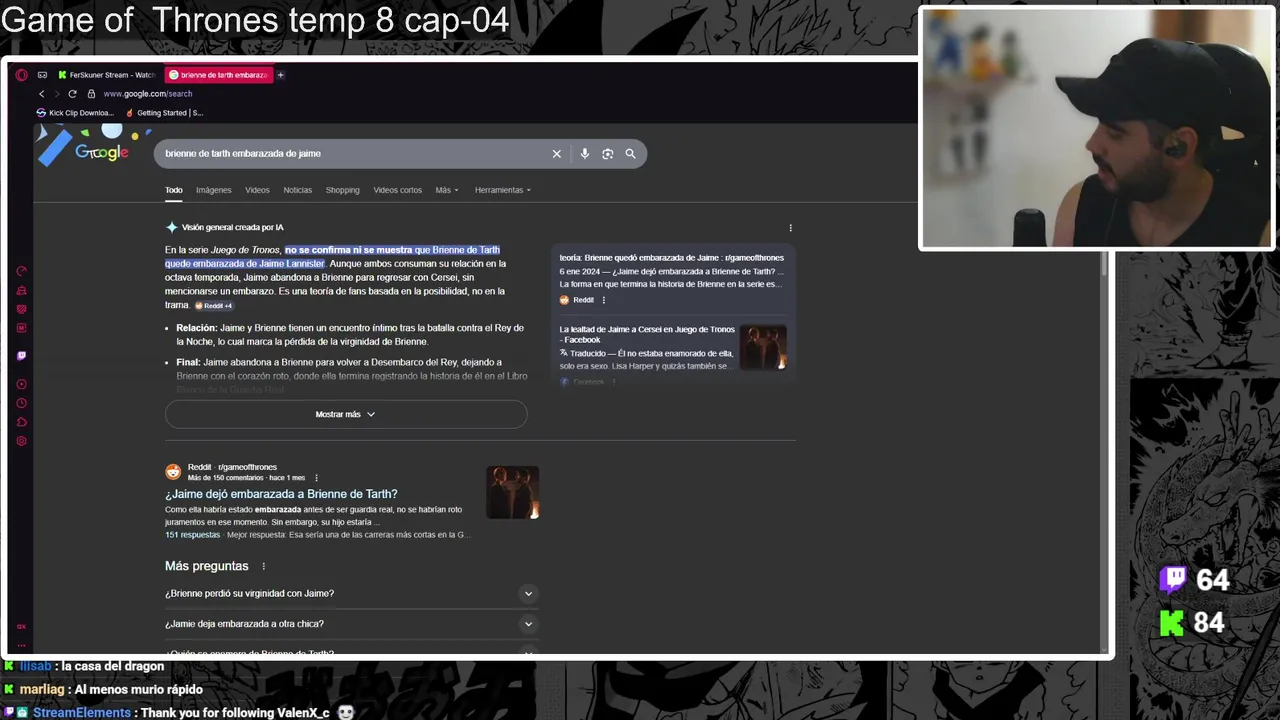Screen dimensions: 1280x720
Task: Open the VR player icon in tab bar
Action: 42,75
